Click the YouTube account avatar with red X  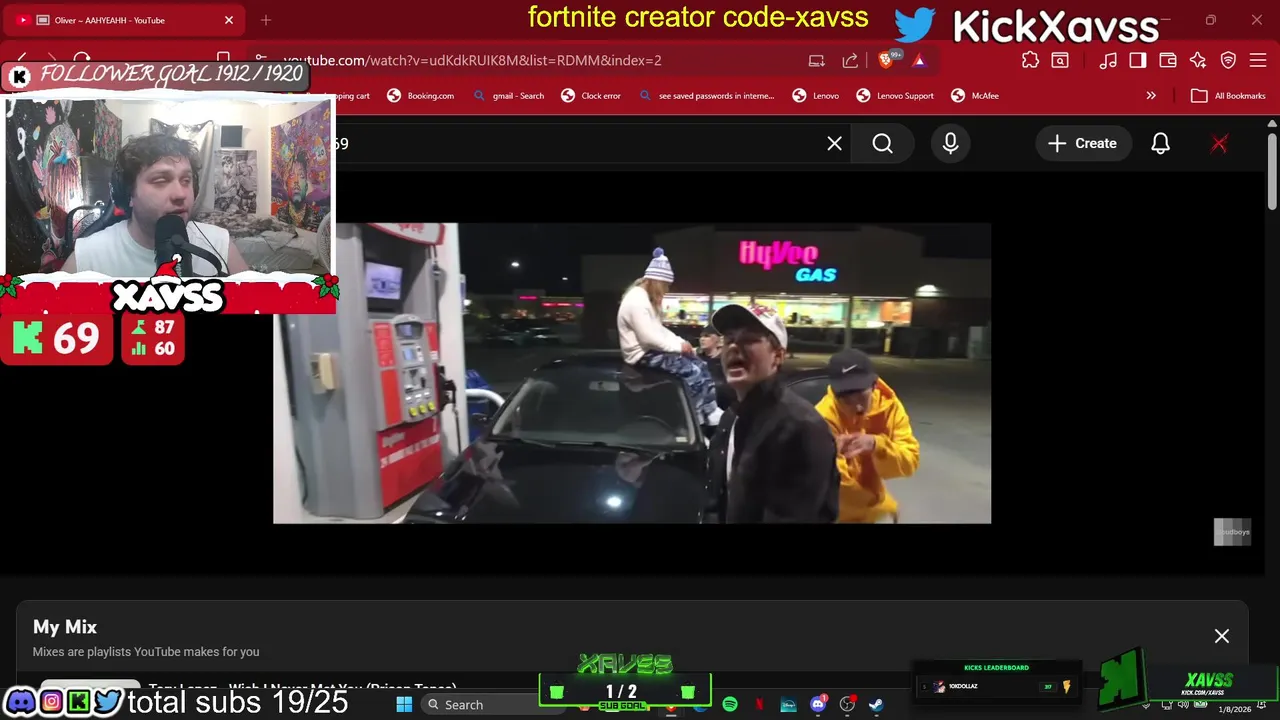[1219, 143]
